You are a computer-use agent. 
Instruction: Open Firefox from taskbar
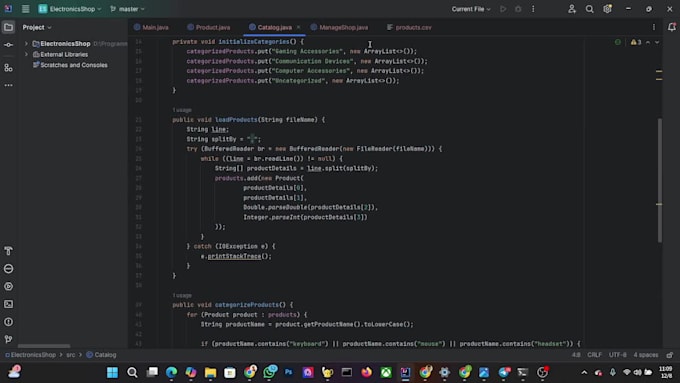pos(366,372)
